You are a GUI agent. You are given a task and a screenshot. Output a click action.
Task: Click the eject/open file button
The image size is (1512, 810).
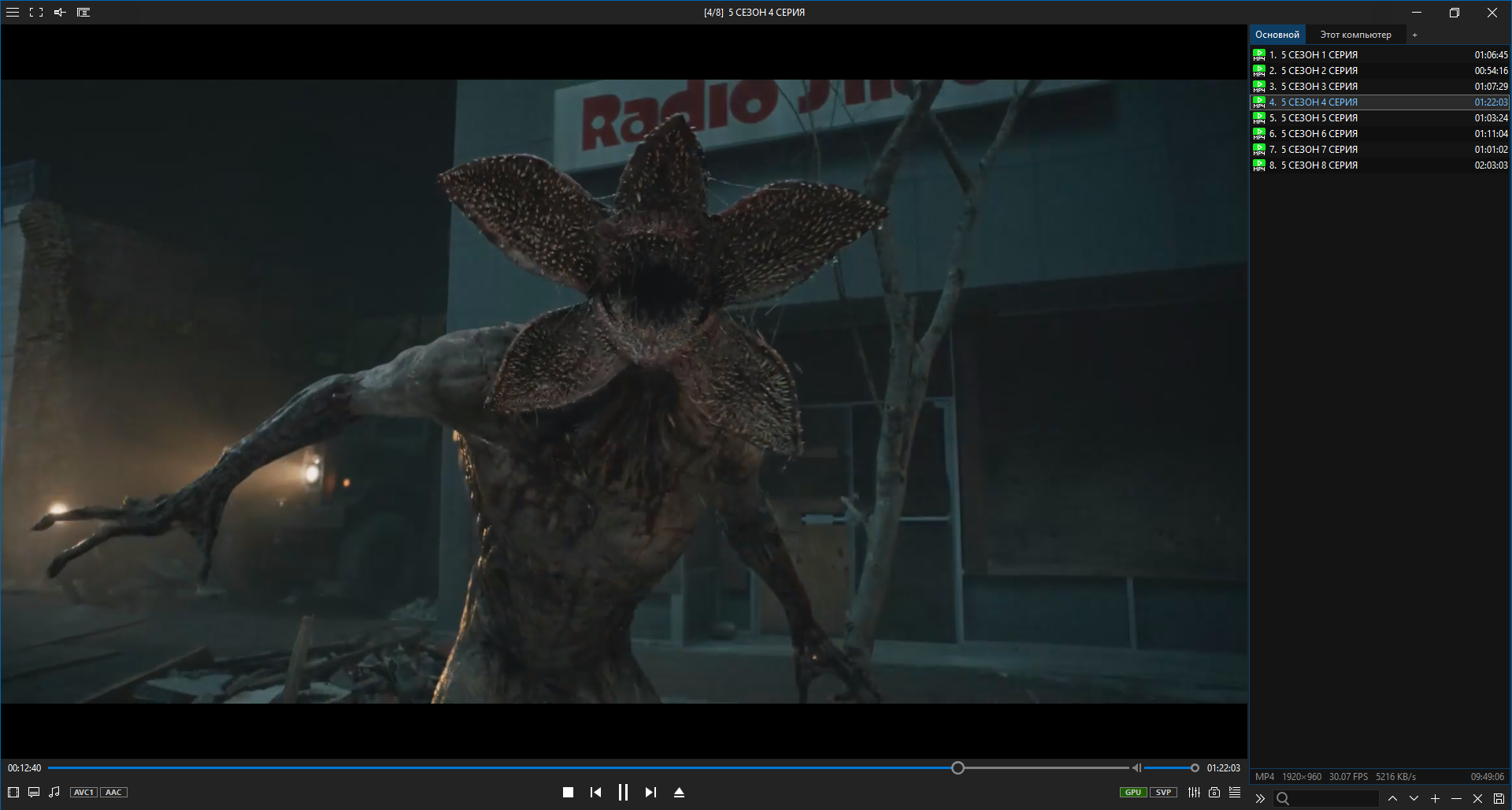coord(679,793)
